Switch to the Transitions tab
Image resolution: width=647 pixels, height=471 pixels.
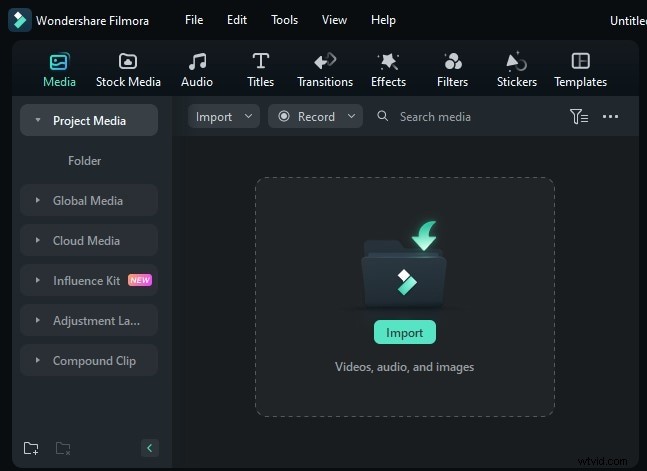click(x=325, y=70)
